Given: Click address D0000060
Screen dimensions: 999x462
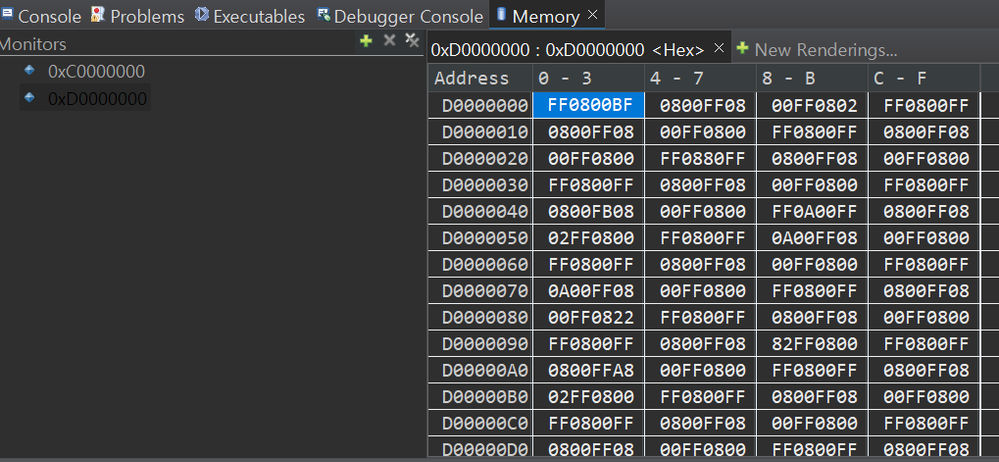Looking at the screenshot, I should (480, 264).
